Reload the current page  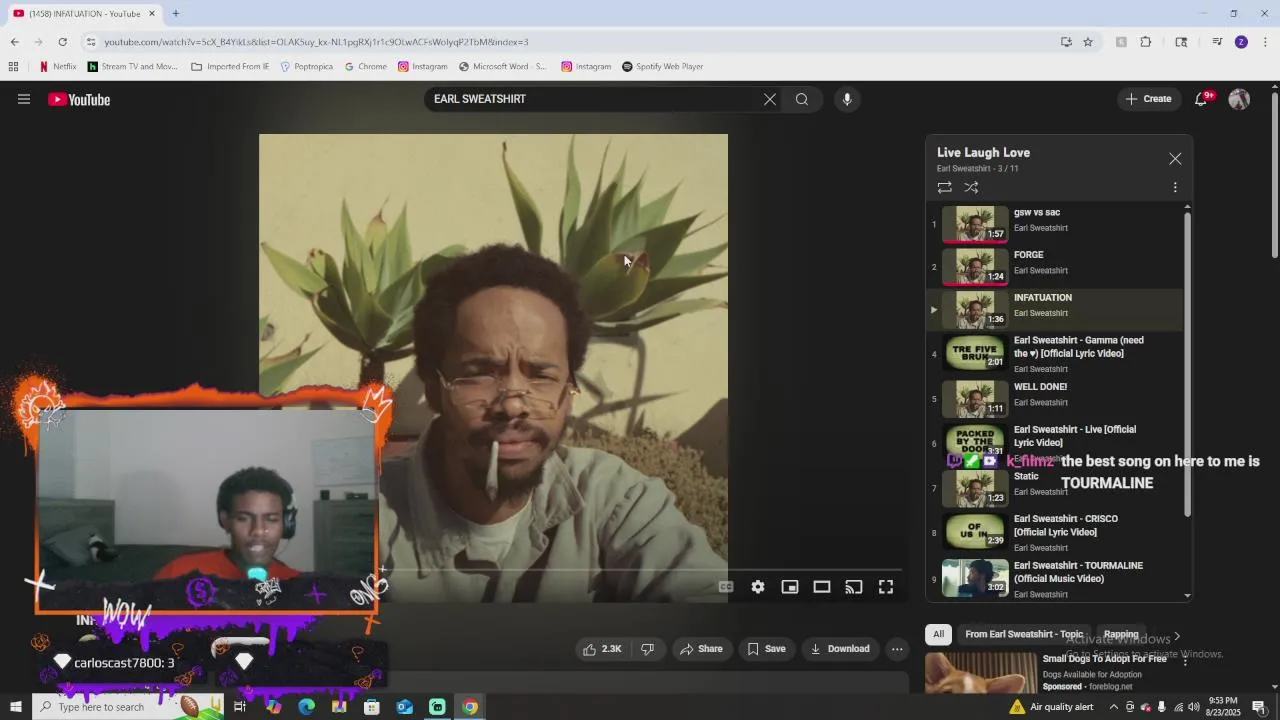[62, 42]
